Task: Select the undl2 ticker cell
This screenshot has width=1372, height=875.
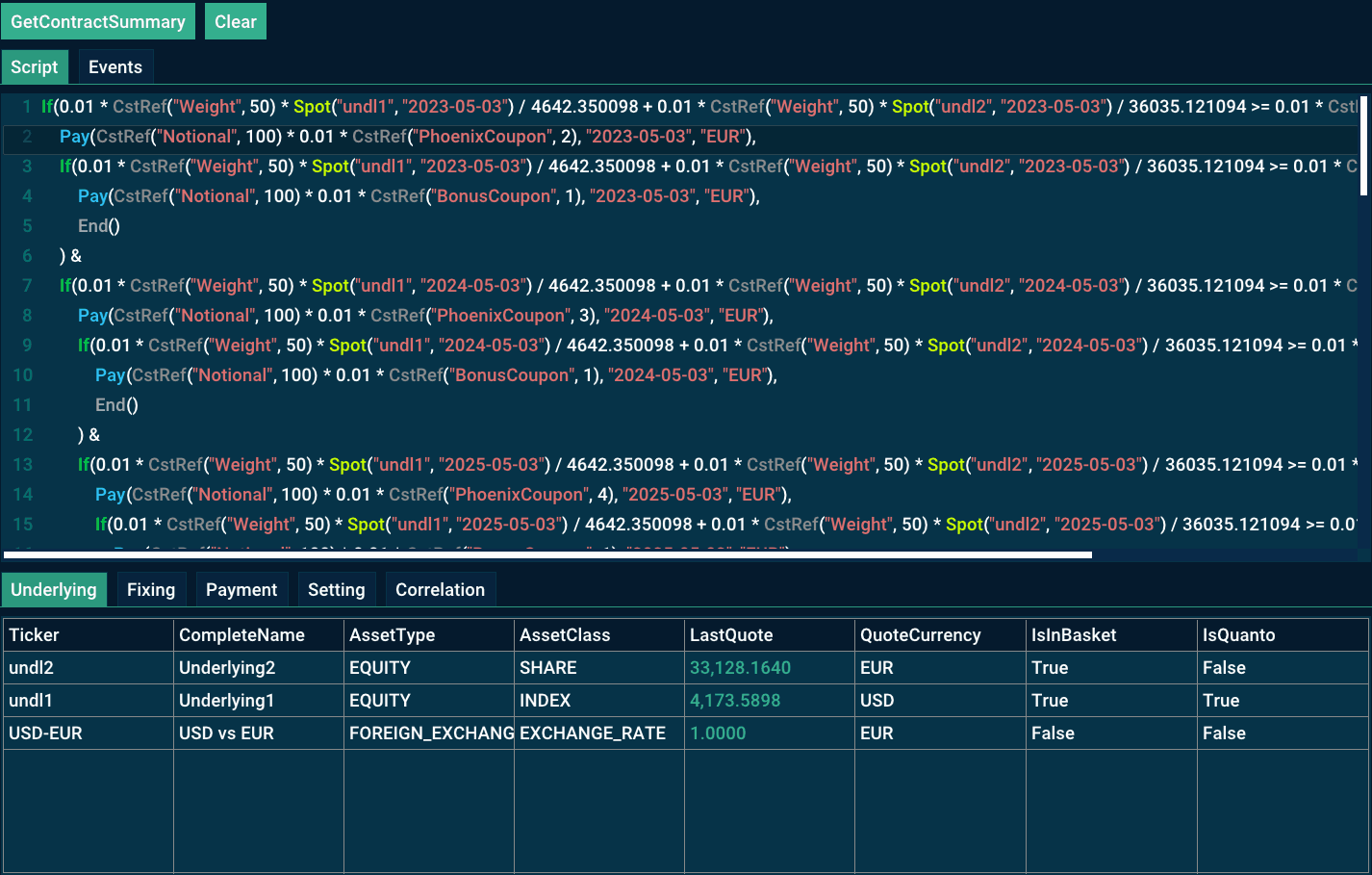Action: (88, 668)
